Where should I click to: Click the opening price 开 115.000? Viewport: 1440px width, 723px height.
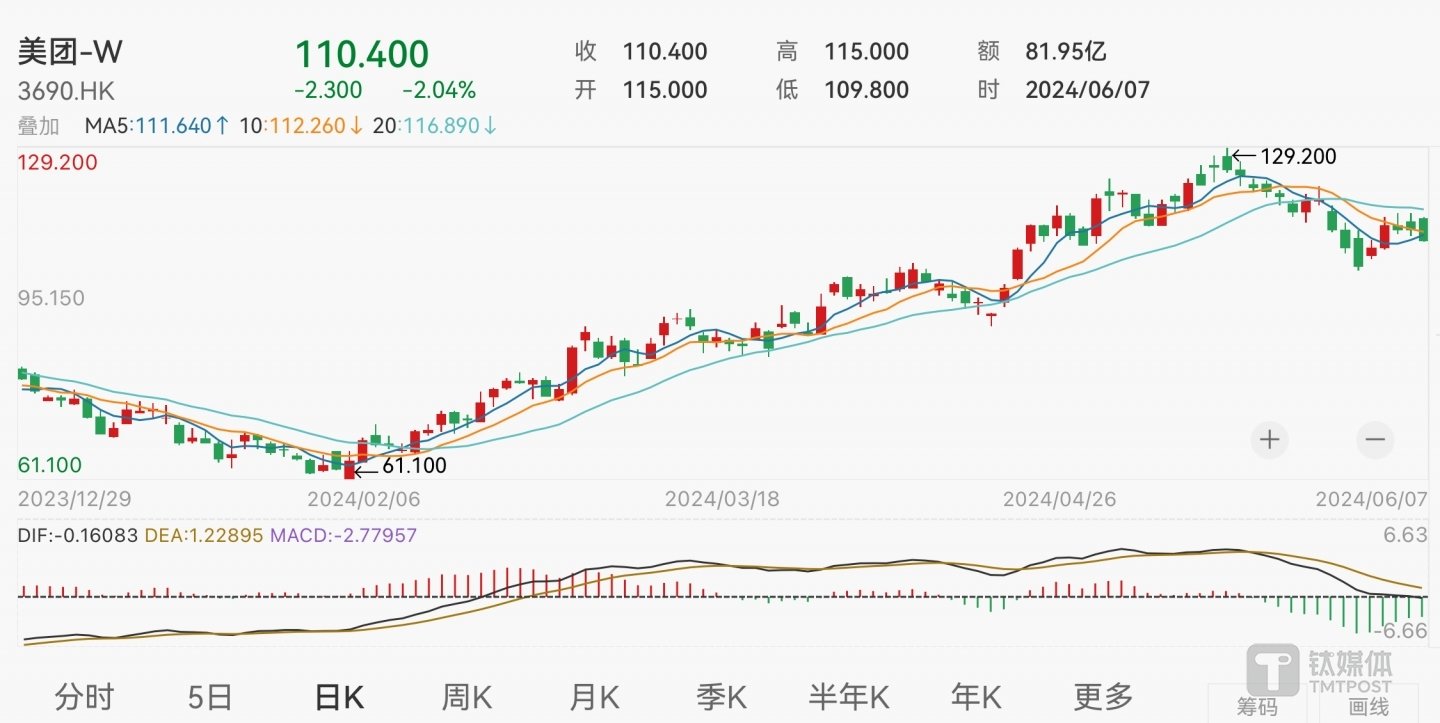tap(641, 90)
